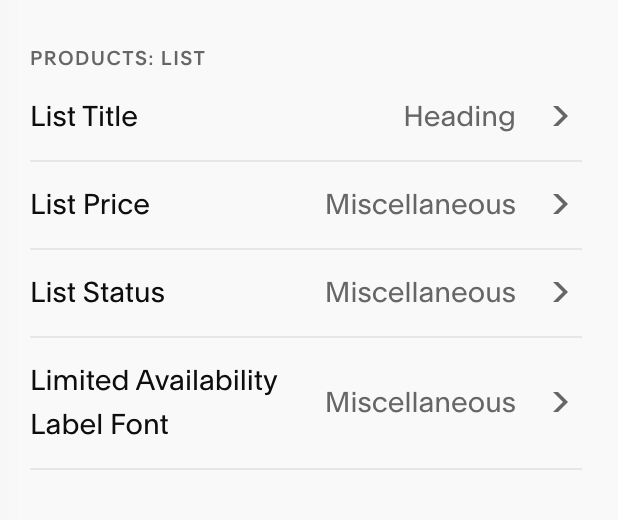Click the List Price label
The image size is (618, 520).
(90, 205)
